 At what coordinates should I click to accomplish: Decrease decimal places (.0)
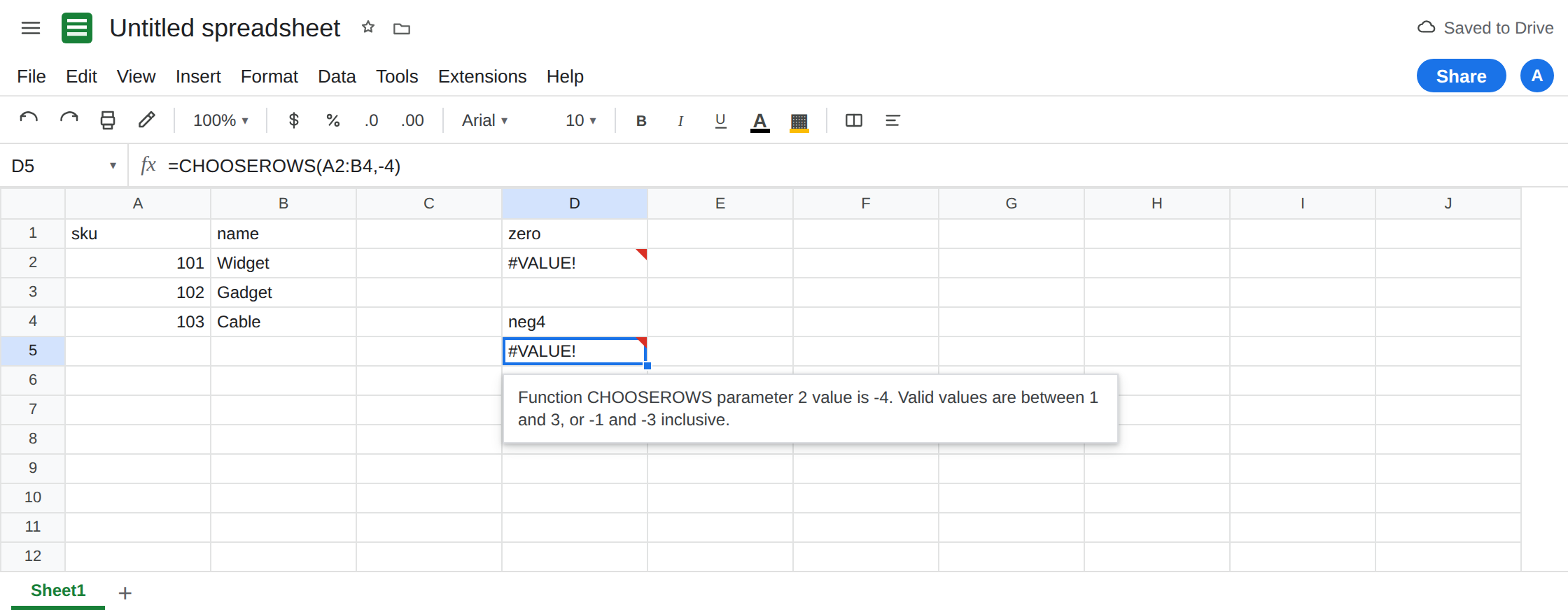(371, 120)
